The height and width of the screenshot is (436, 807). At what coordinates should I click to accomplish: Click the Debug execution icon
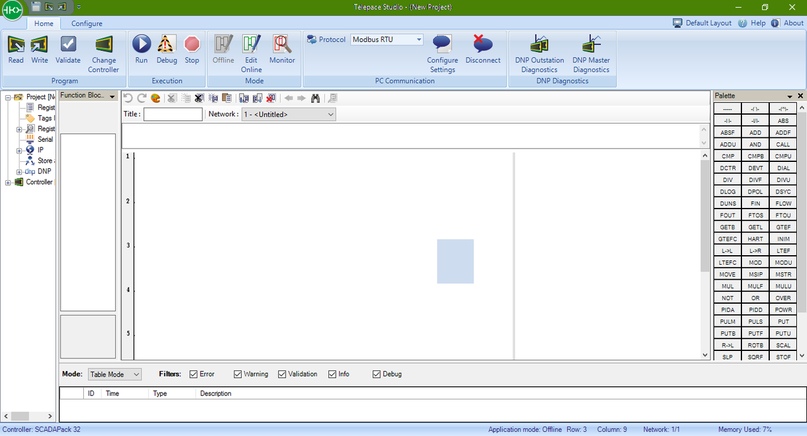(x=166, y=44)
